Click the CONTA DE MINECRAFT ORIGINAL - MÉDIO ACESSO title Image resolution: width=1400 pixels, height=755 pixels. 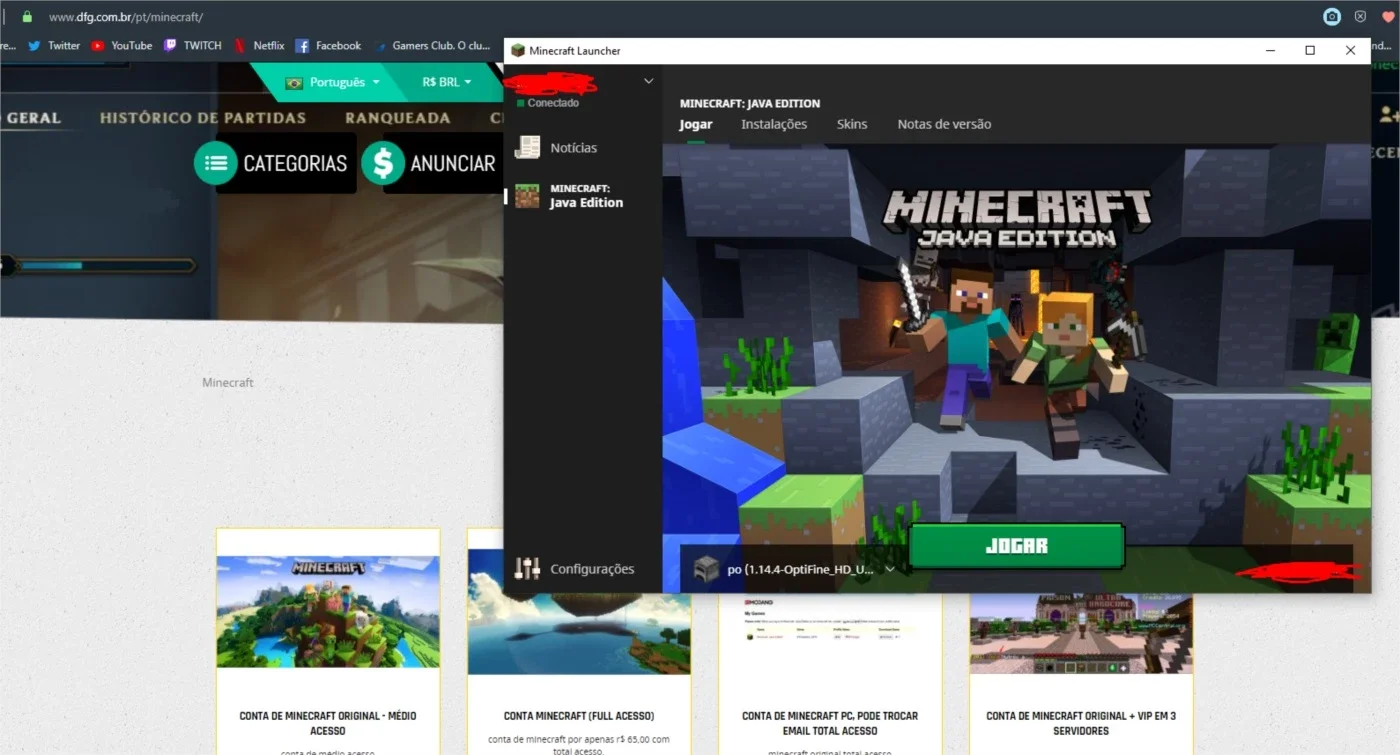[x=328, y=723]
